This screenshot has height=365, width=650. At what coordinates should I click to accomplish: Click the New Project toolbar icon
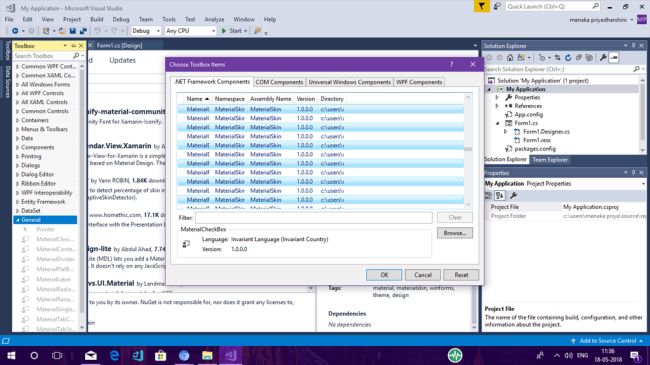46,31
